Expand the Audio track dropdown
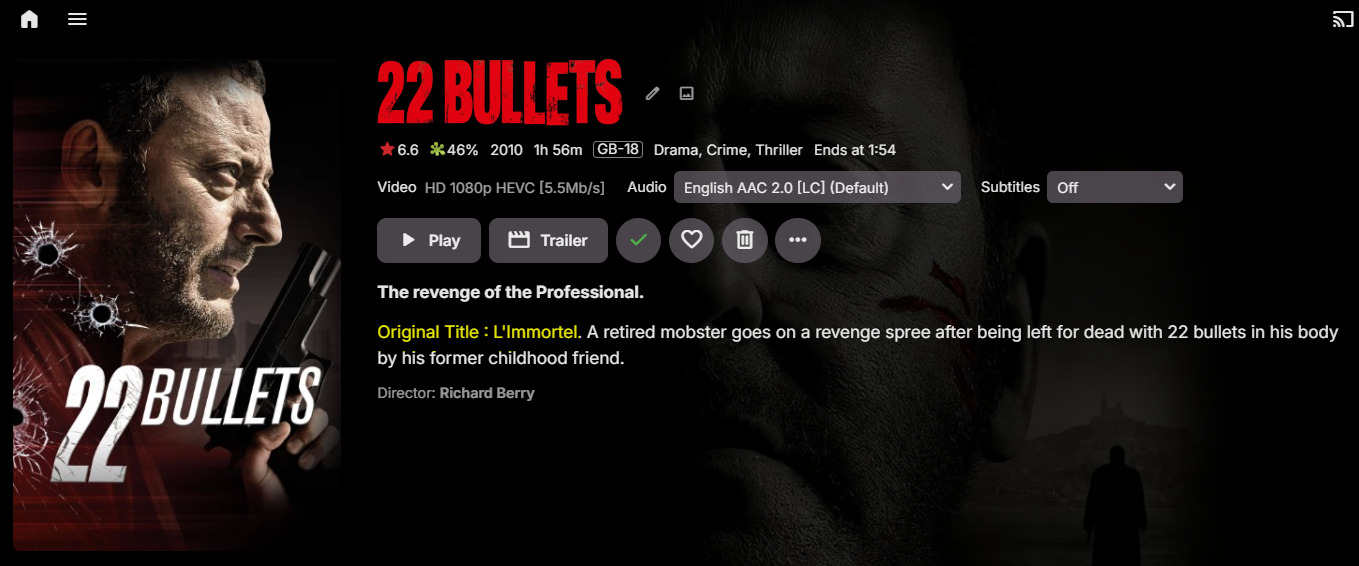 [x=817, y=187]
